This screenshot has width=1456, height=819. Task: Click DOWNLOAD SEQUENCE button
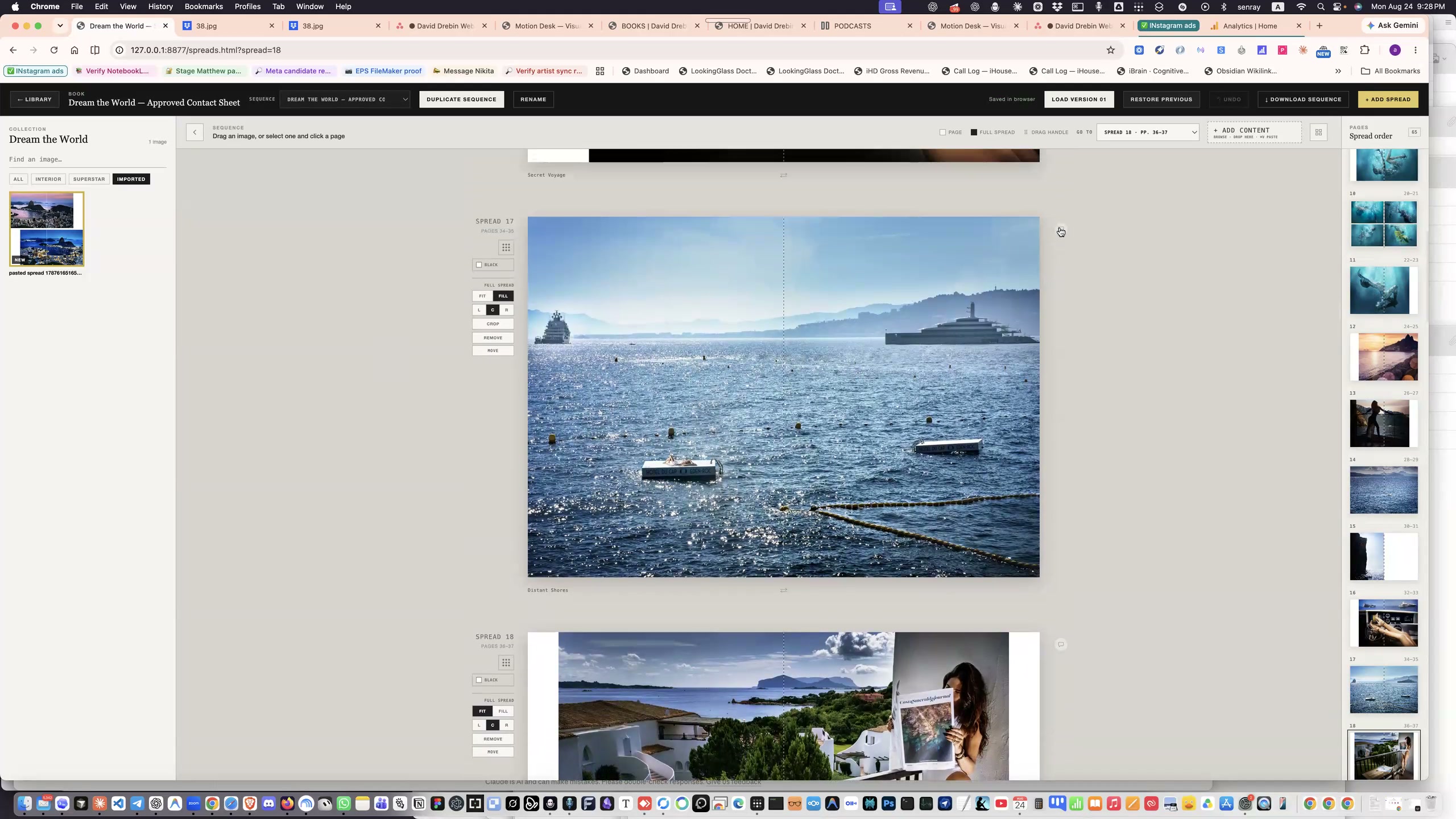point(1303,100)
